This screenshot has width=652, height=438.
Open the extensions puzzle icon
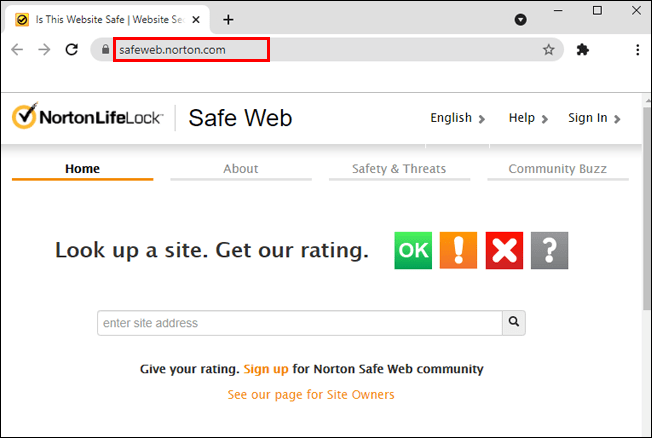pos(583,49)
